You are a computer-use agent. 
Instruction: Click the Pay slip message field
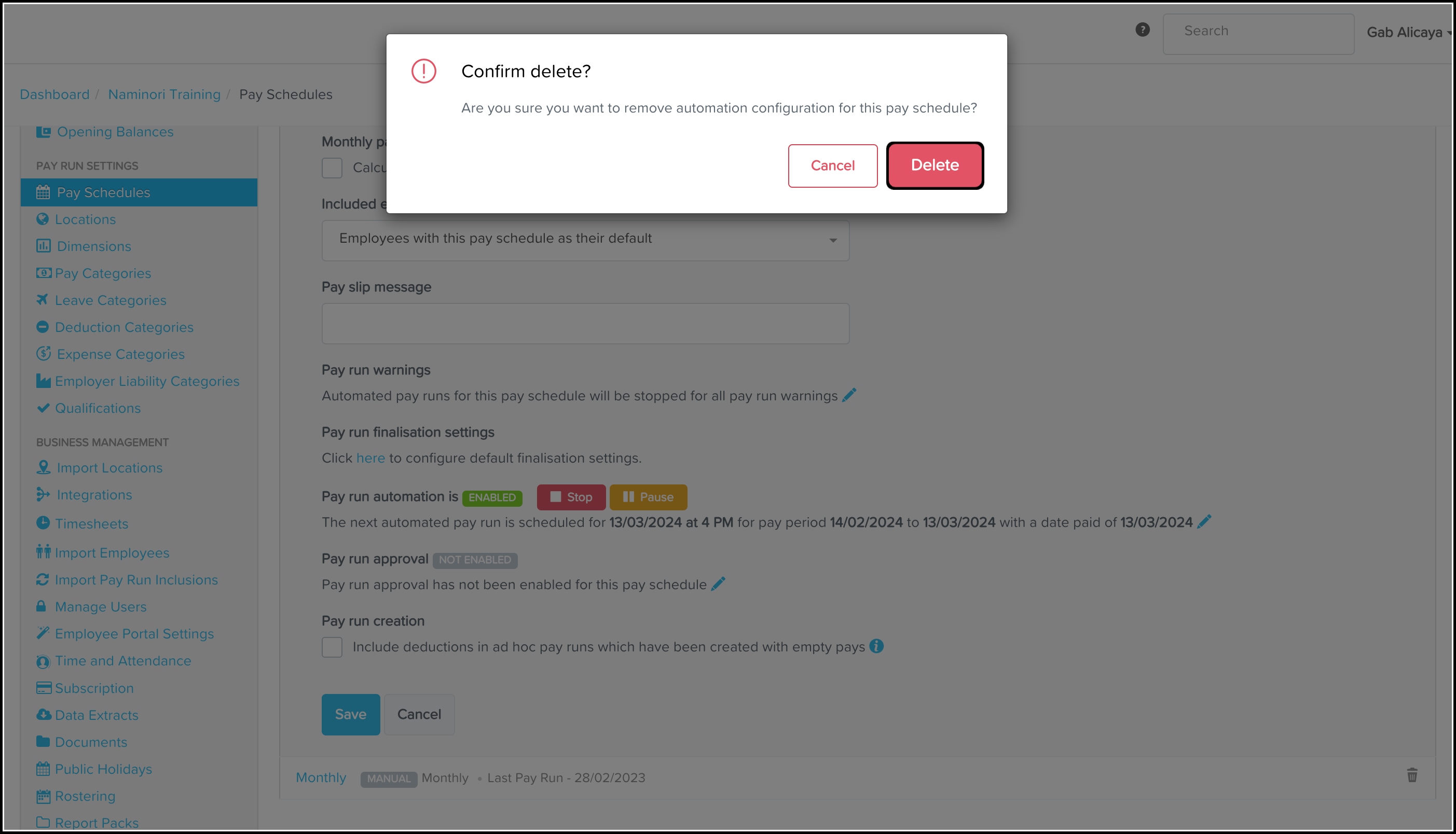[585, 324]
